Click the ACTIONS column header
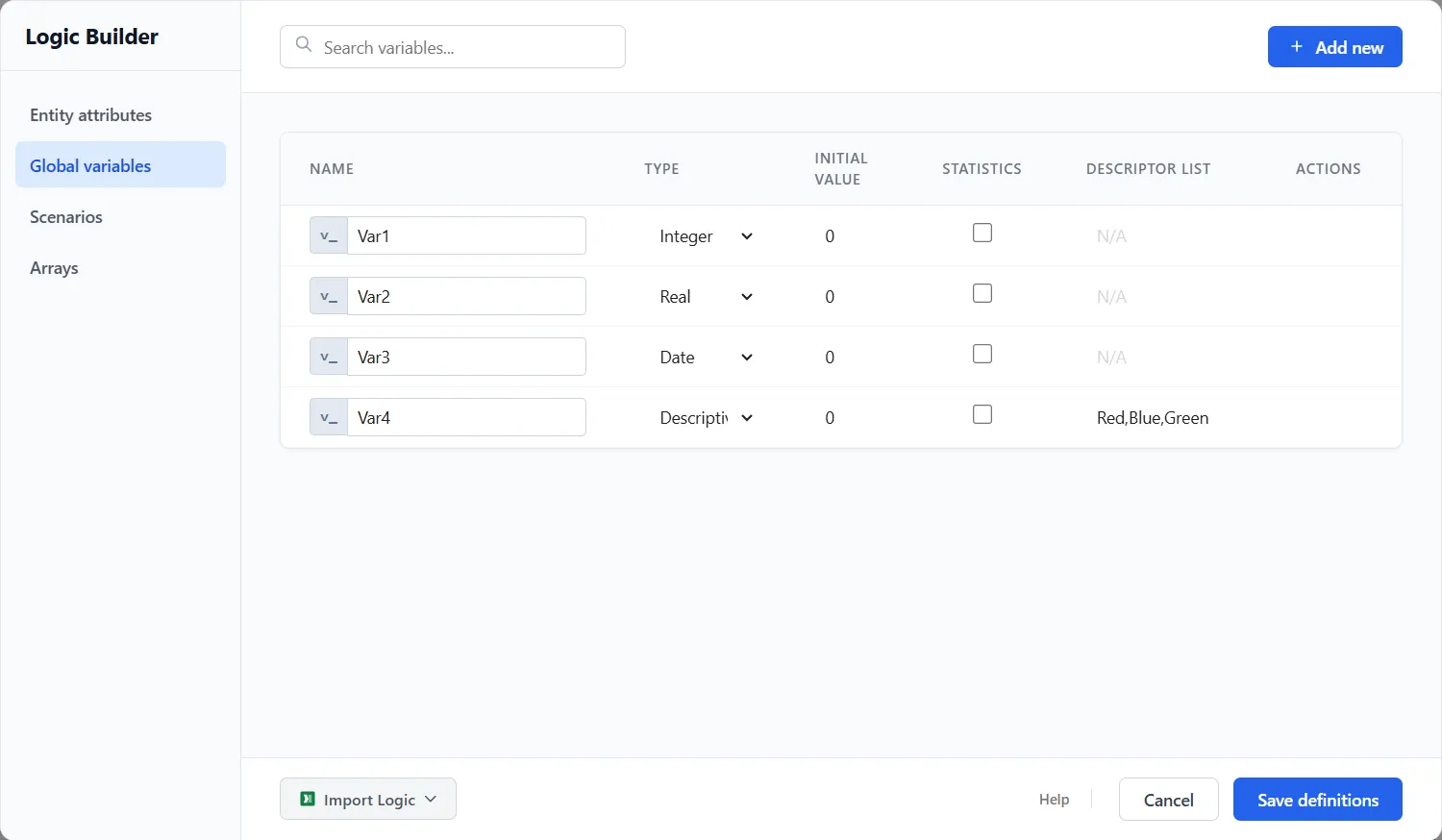 [x=1328, y=169]
